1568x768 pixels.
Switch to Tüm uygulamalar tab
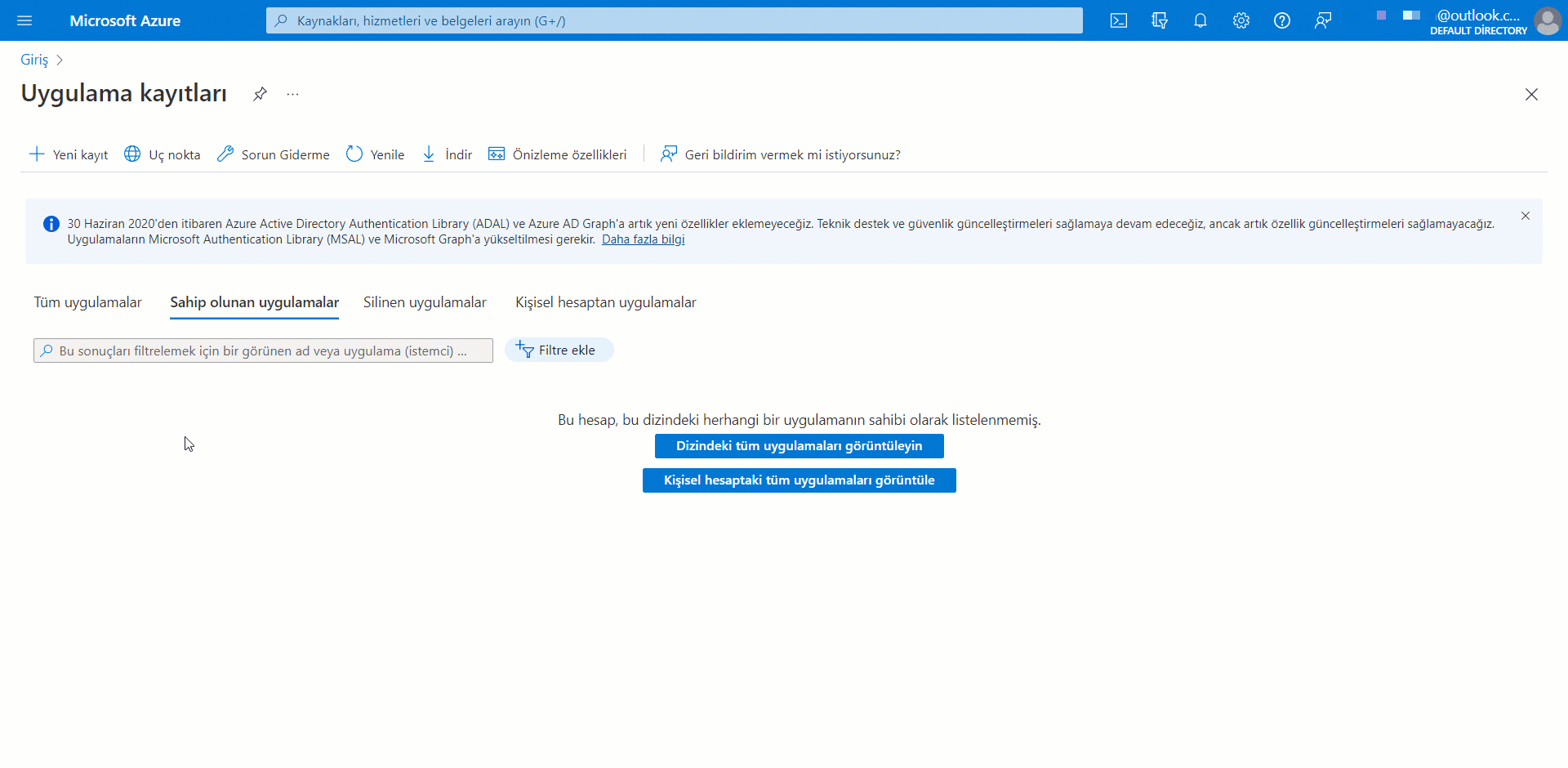(87, 302)
